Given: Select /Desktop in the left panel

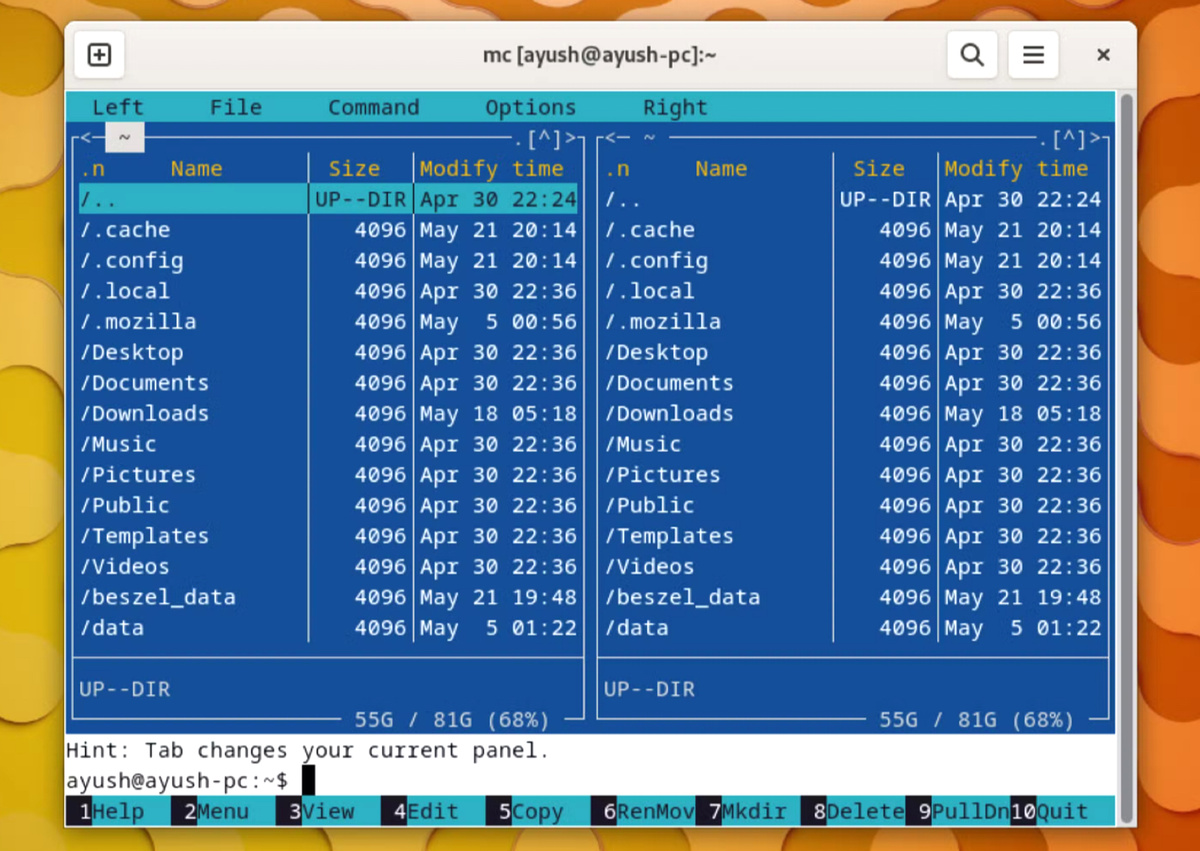Looking at the screenshot, I should 328,352.
